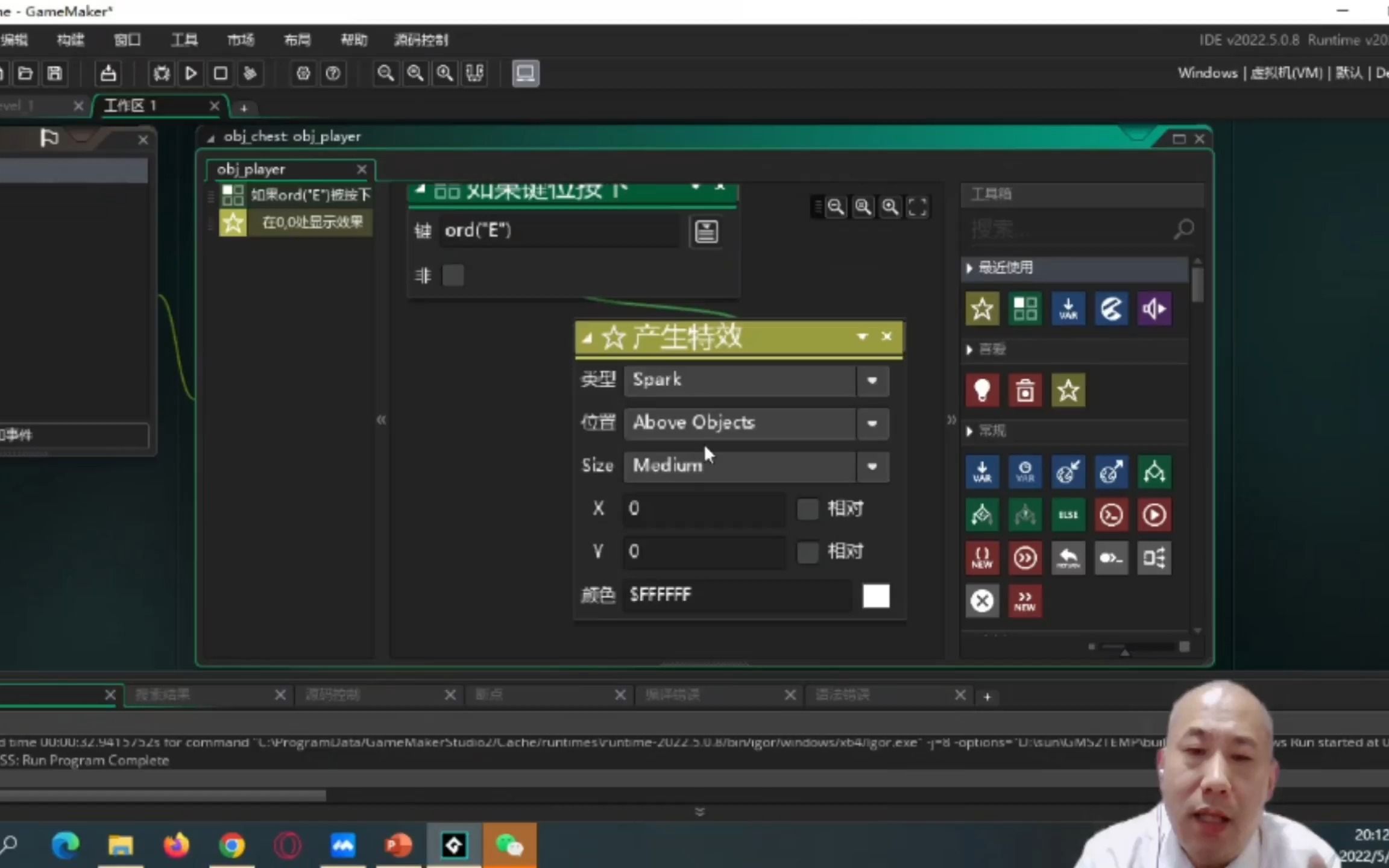This screenshot has height=868, width=1389.
Task: Open the Spark type dropdown
Action: pyautogui.click(x=872, y=380)
